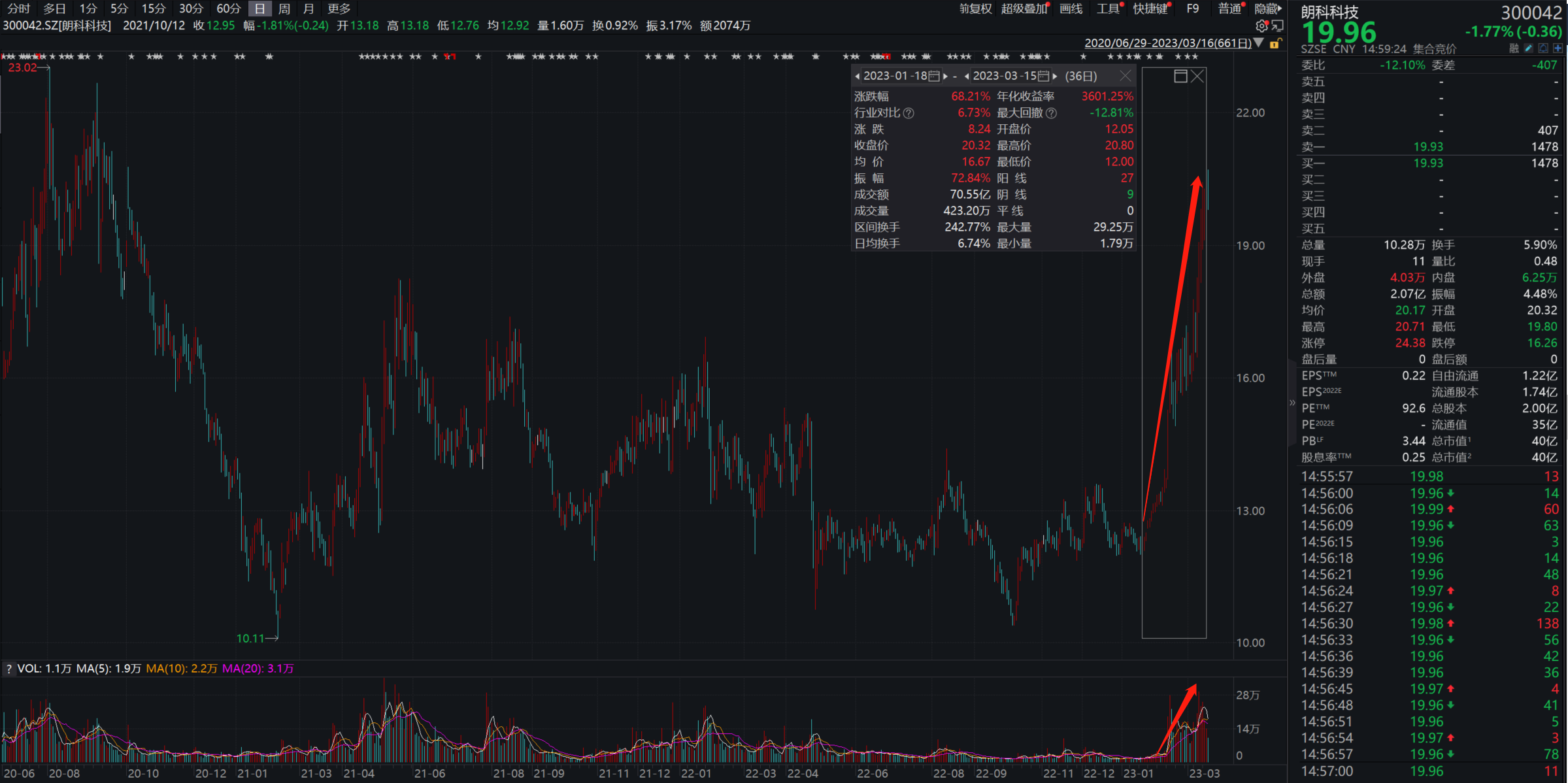Click the blue pencil note icon
The width and height of the screenshot is (1568, 783).
pos(1528,48)
